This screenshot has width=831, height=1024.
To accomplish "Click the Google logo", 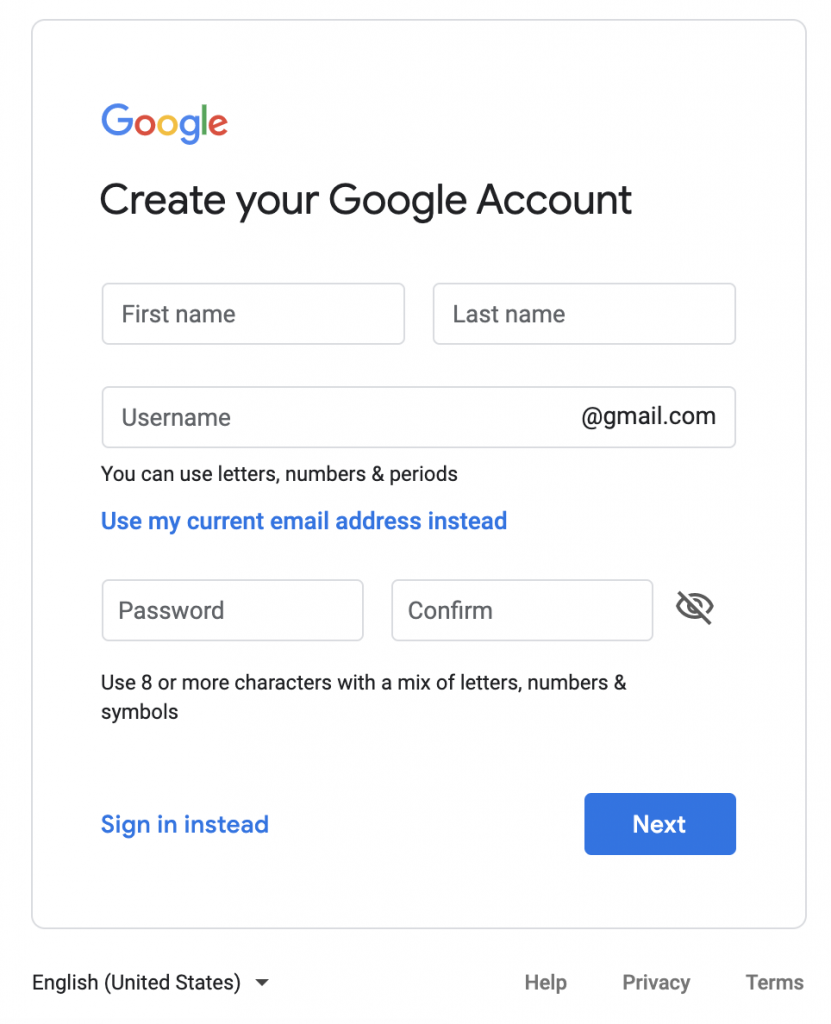I will tap(164, 122).
